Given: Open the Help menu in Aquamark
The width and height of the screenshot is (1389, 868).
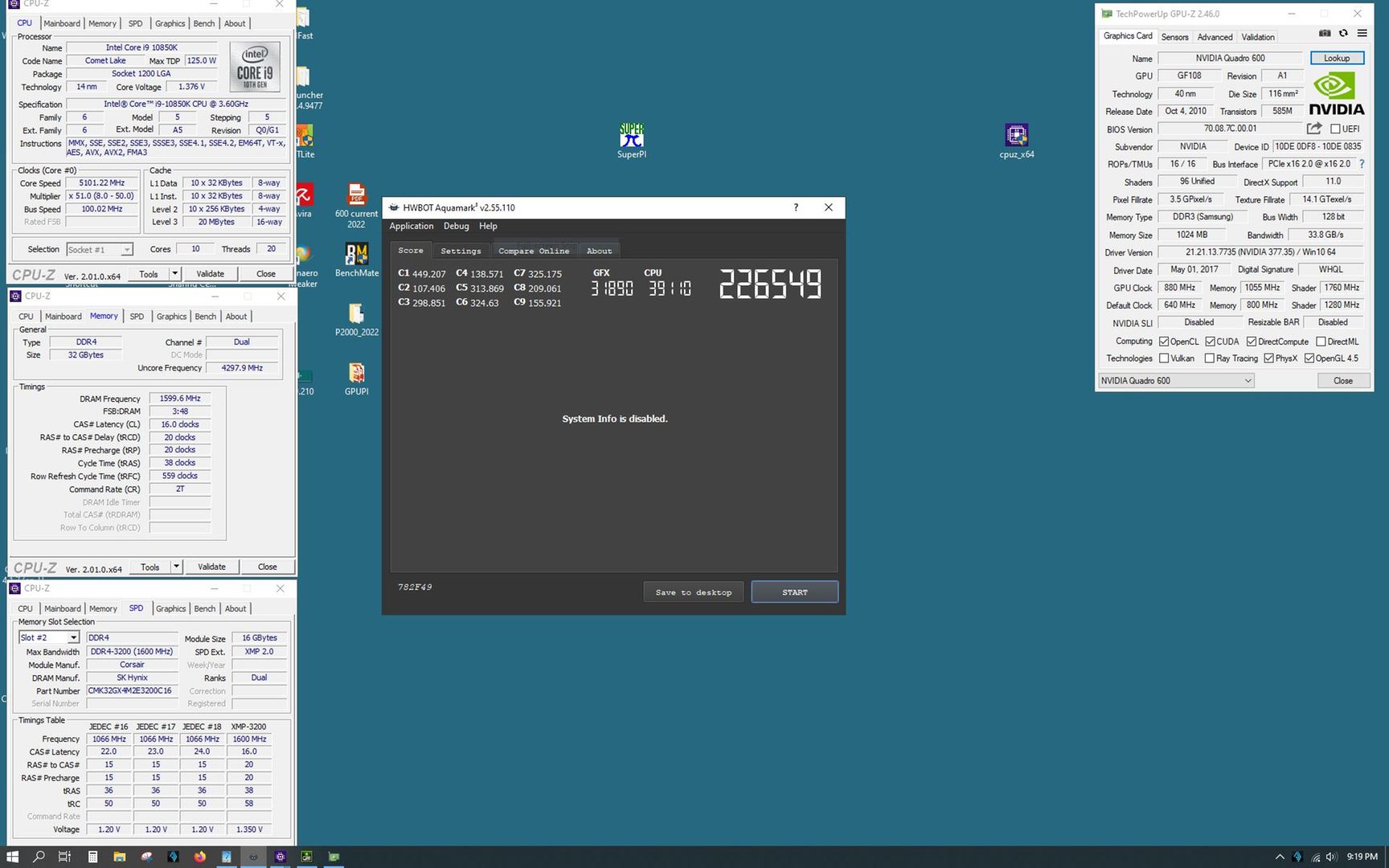Looking at the screenshot, I should 488,227.
